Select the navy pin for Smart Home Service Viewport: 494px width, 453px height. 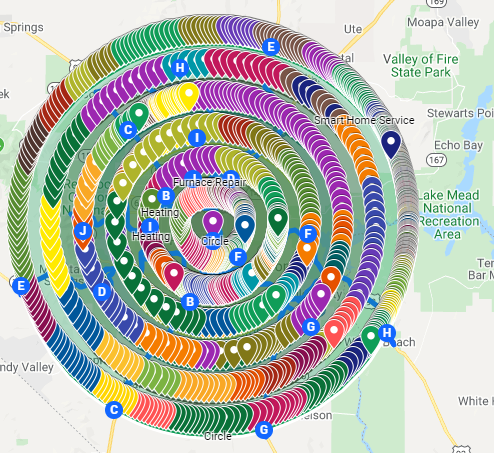point(391,144)
